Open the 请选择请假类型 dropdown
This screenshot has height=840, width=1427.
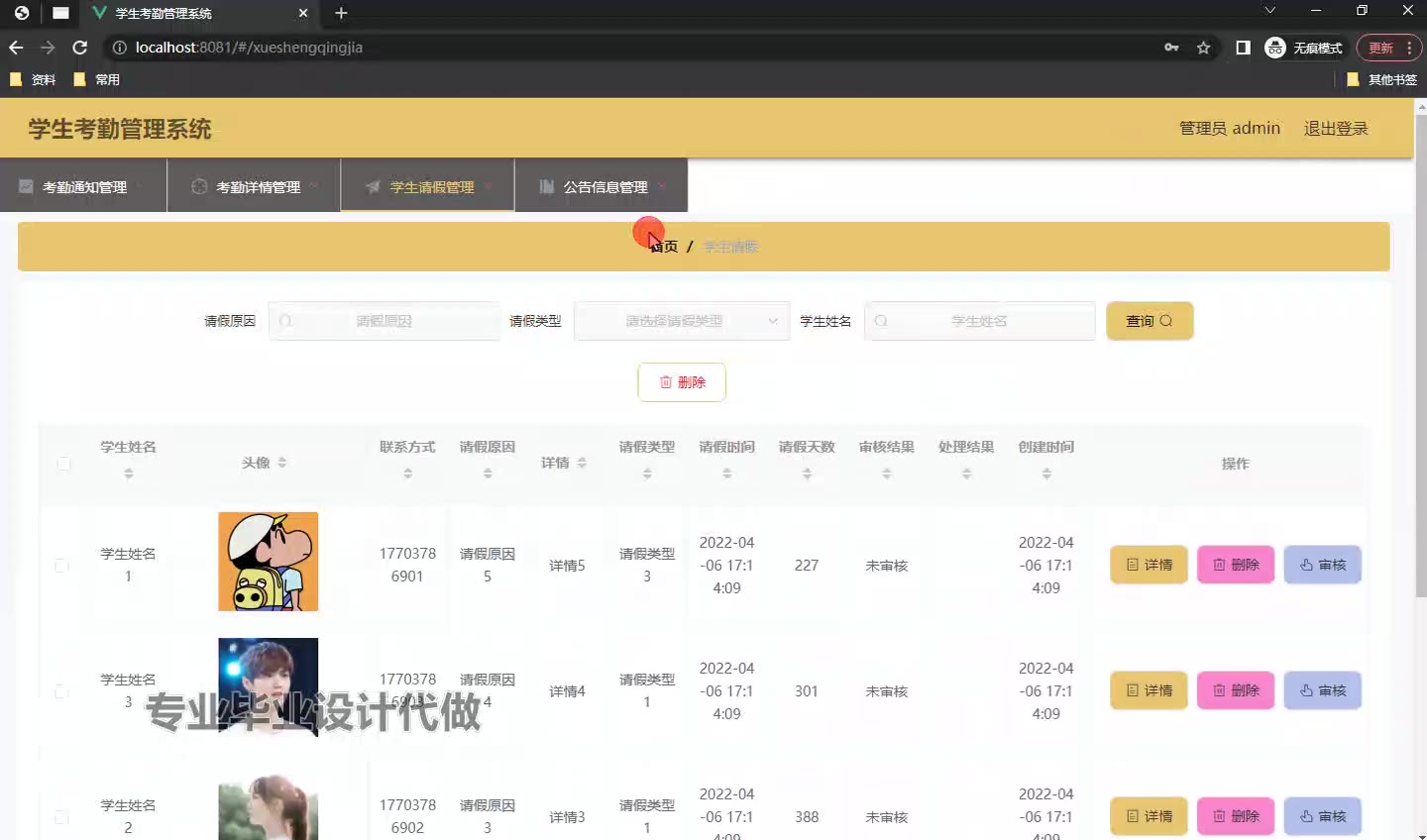point(682,321)
